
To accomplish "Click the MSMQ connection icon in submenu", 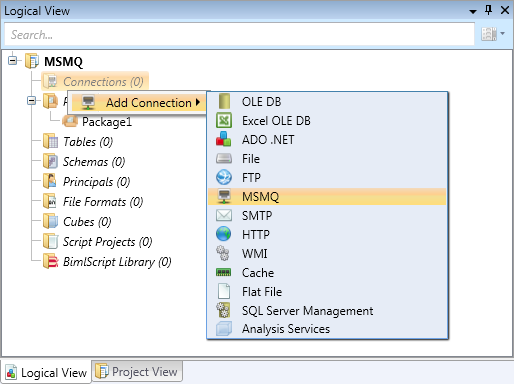I will pyautogui.click(x=224, y=196).
